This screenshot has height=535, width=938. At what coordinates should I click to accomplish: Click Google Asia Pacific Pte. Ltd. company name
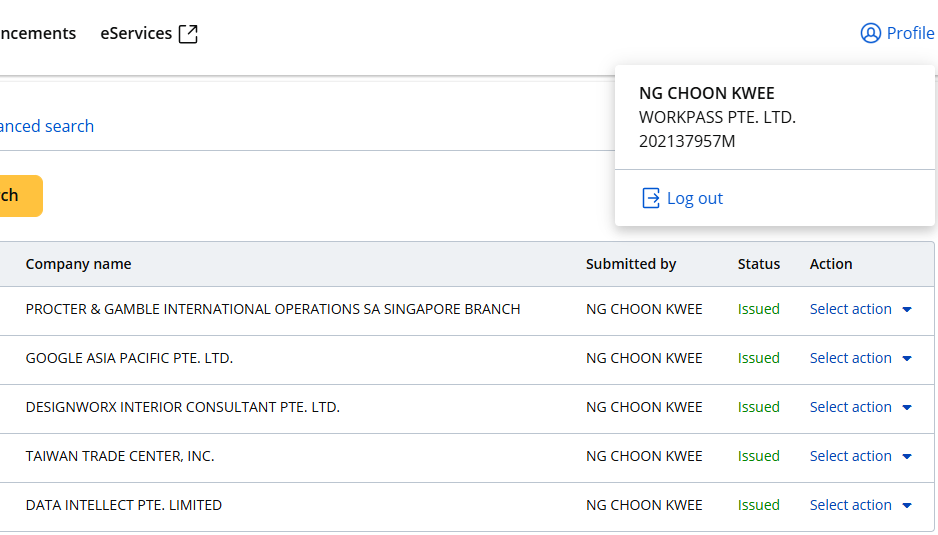129,358
